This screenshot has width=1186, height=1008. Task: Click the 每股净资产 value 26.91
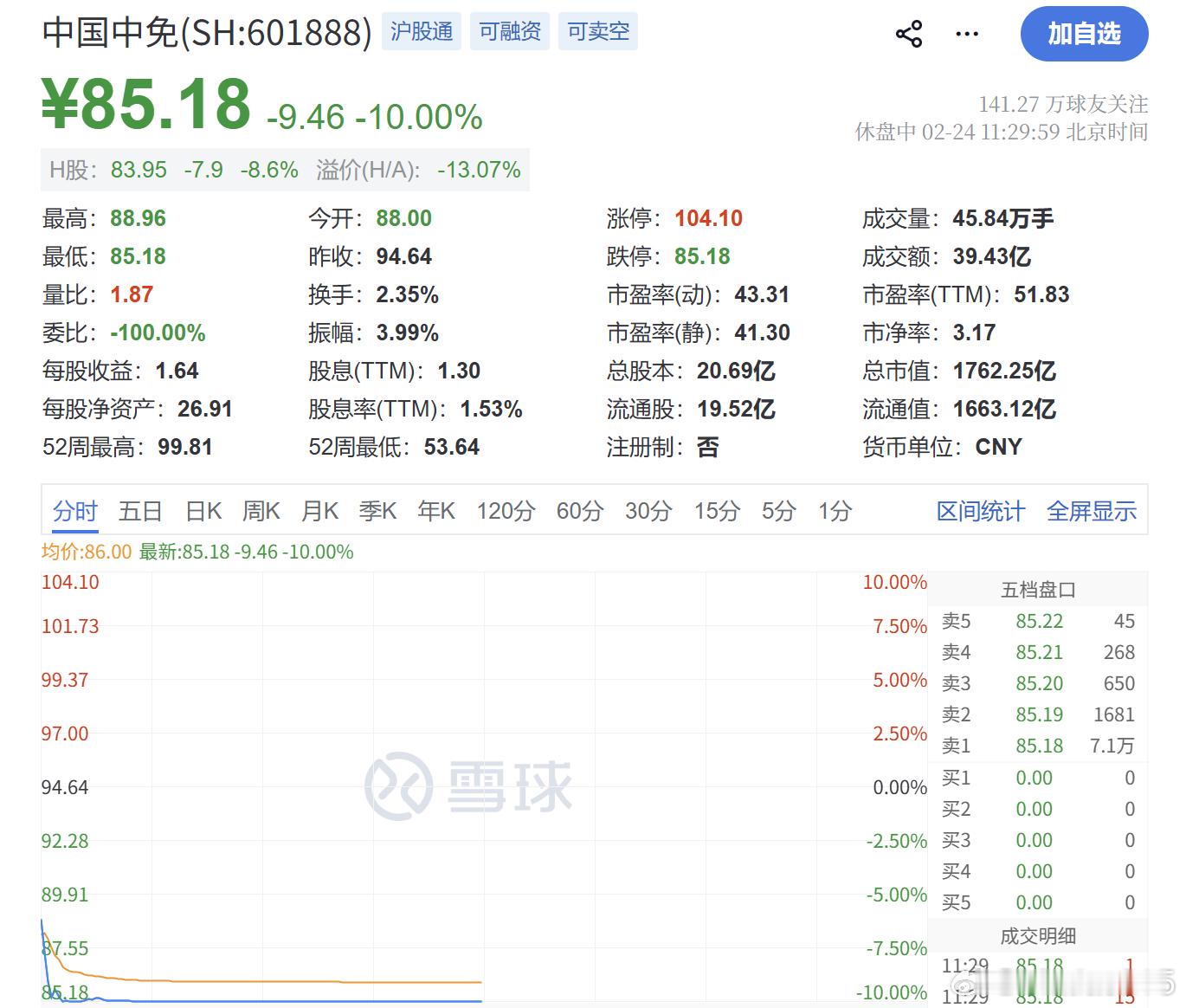[x=205, y=409]
